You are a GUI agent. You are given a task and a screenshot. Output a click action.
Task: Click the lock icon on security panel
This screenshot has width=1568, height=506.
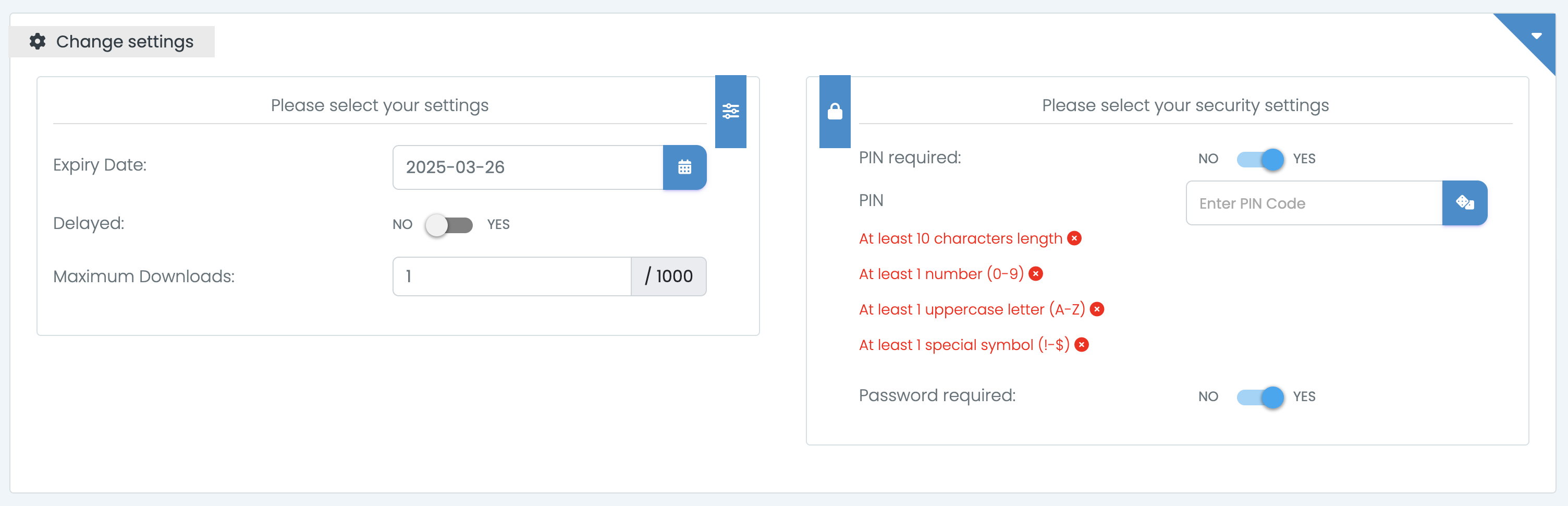point(835,112)
